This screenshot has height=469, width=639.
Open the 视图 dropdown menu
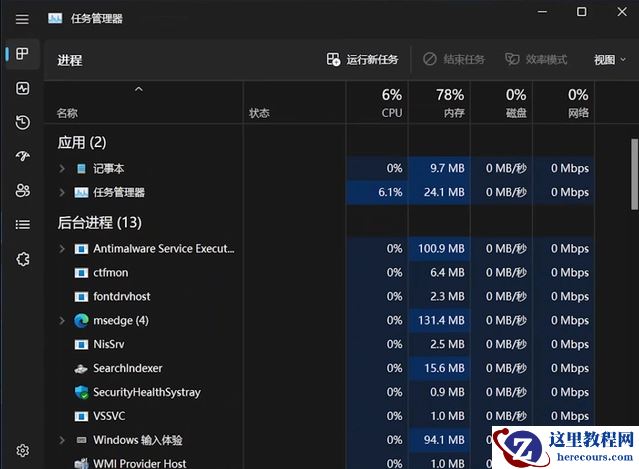(610, 60)
